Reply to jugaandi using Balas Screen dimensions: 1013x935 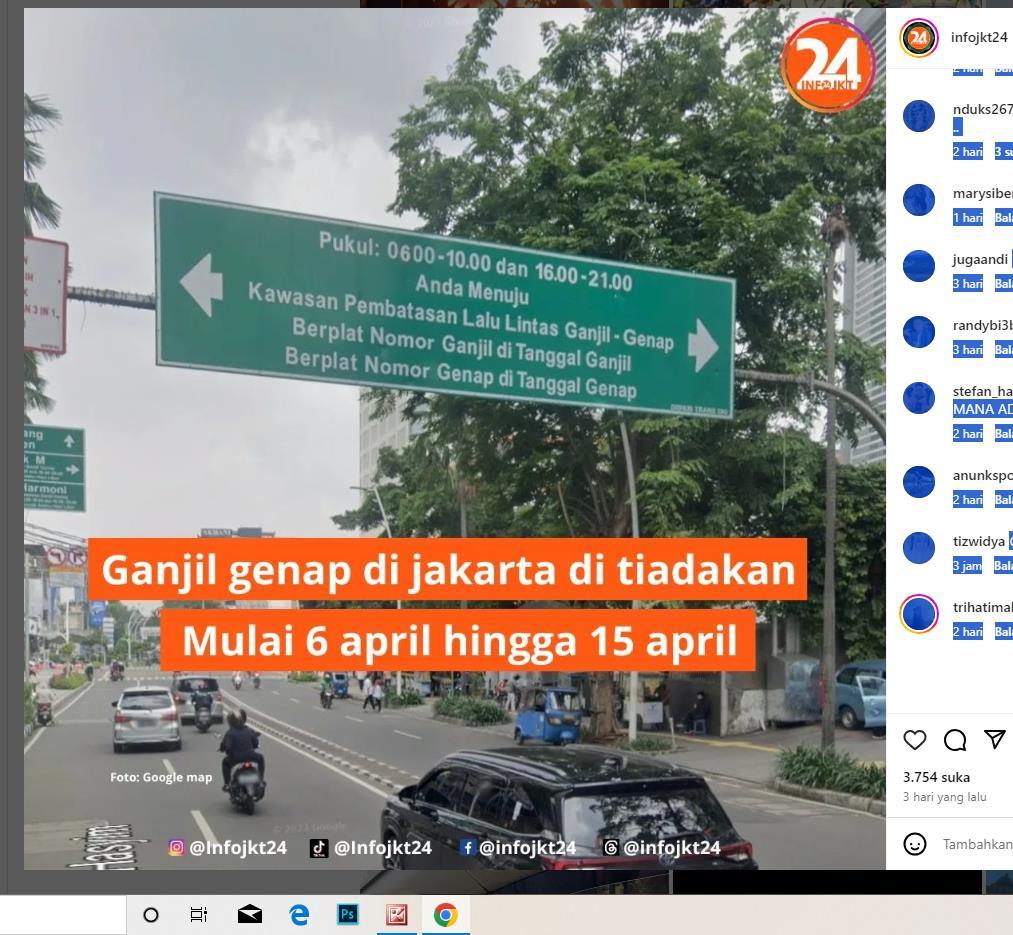tap(1003, 283)
